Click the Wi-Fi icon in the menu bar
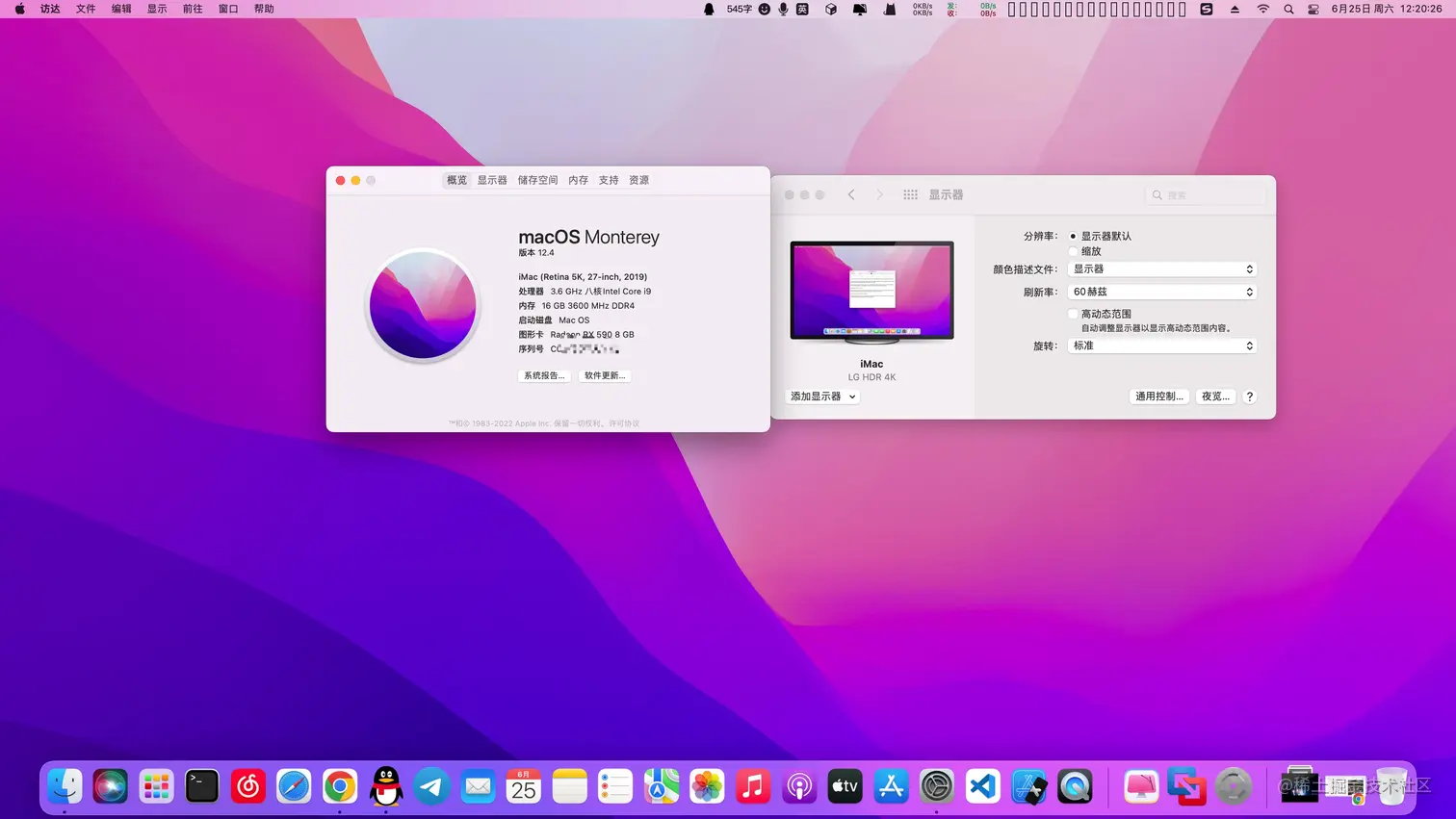 coord(1261,9)
